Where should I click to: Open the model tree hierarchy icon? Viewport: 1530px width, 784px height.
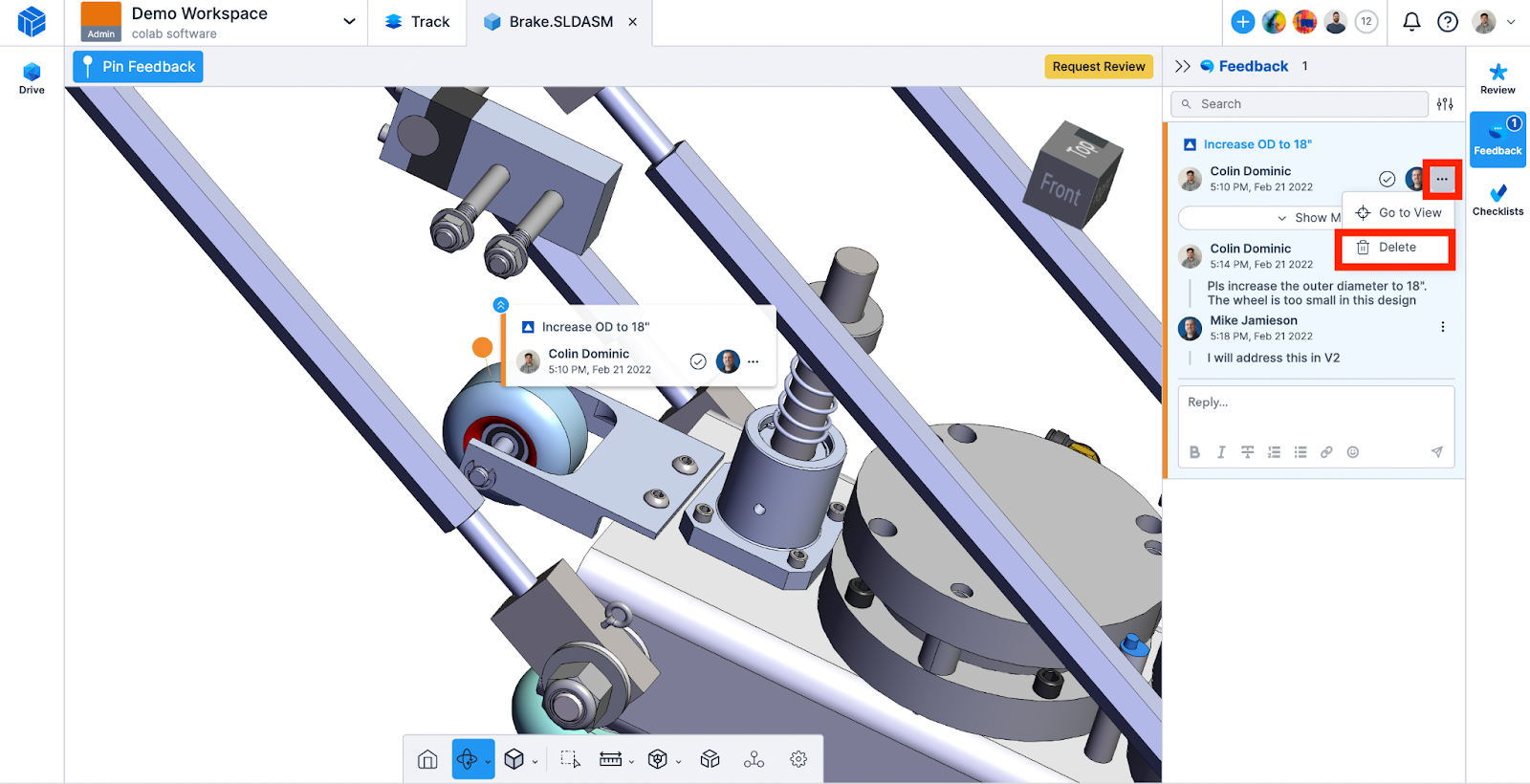point(754,759)
